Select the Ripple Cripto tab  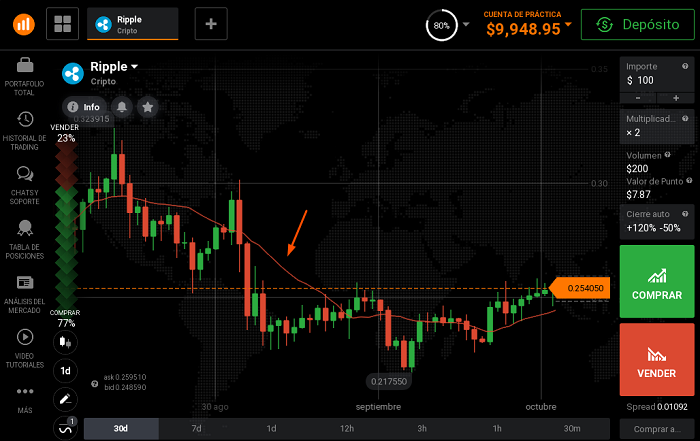[x=133, y=24]
